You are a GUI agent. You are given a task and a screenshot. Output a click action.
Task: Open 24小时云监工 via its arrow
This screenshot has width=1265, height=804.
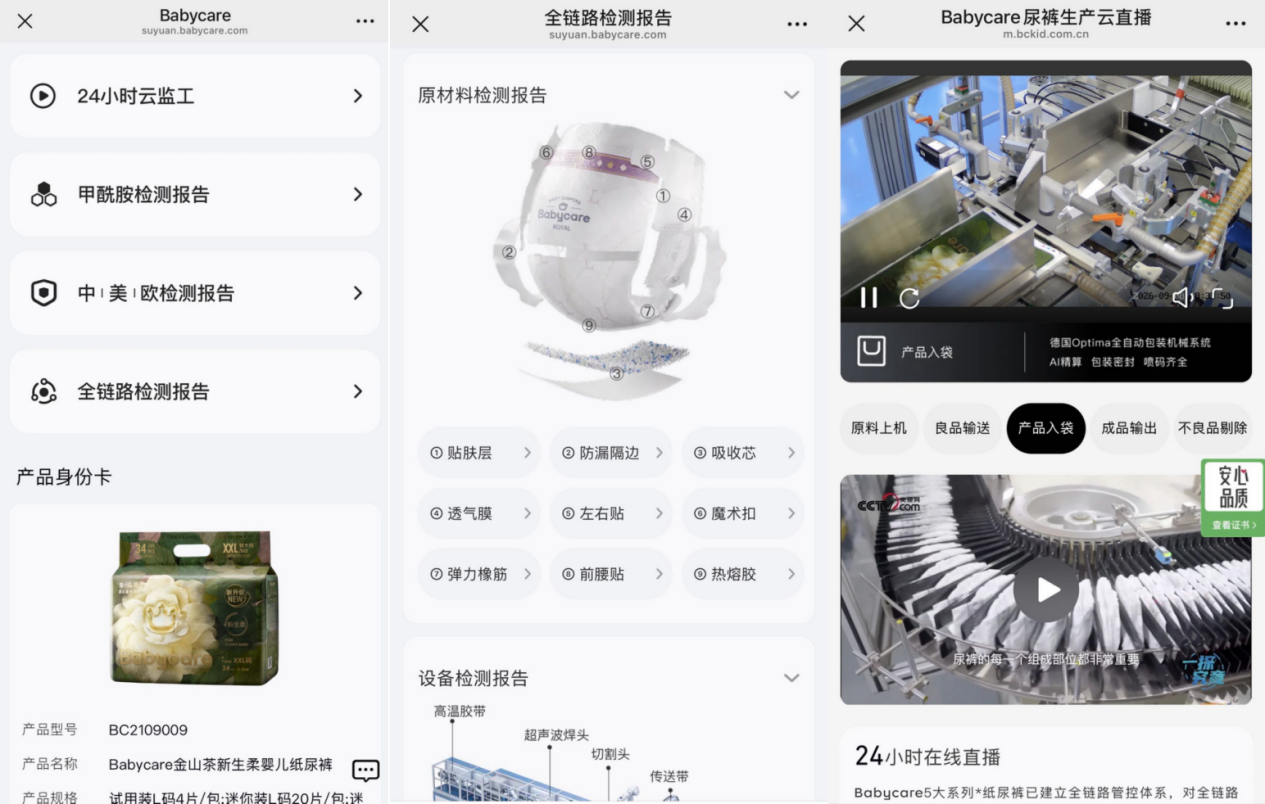point(357,96)
